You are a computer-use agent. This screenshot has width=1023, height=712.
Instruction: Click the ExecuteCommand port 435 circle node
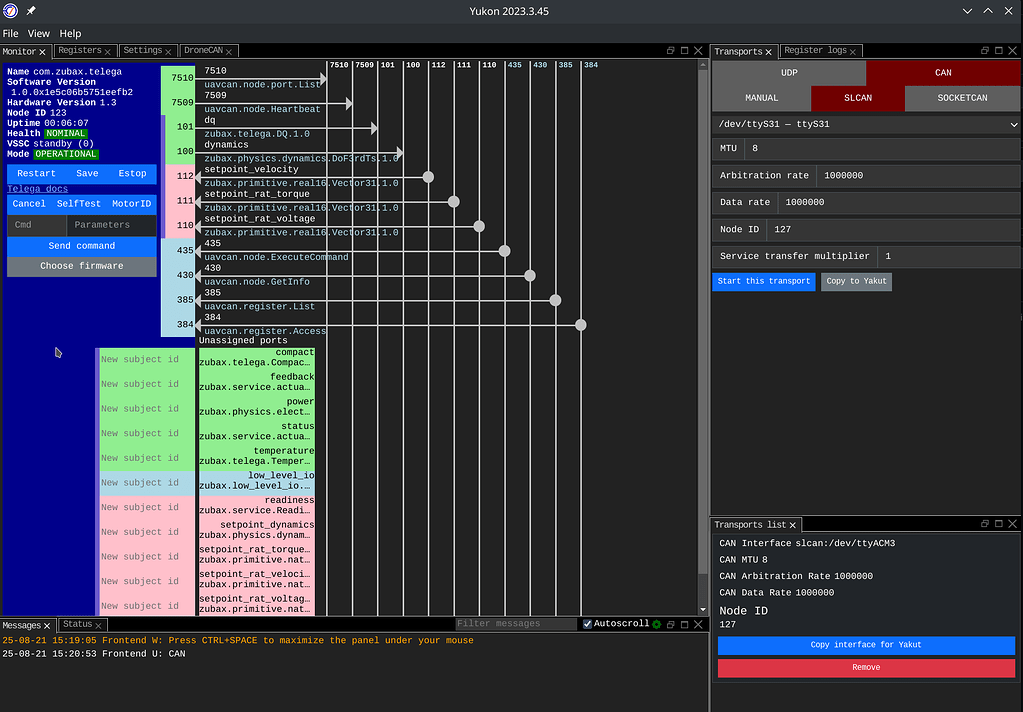pos(504,251)
